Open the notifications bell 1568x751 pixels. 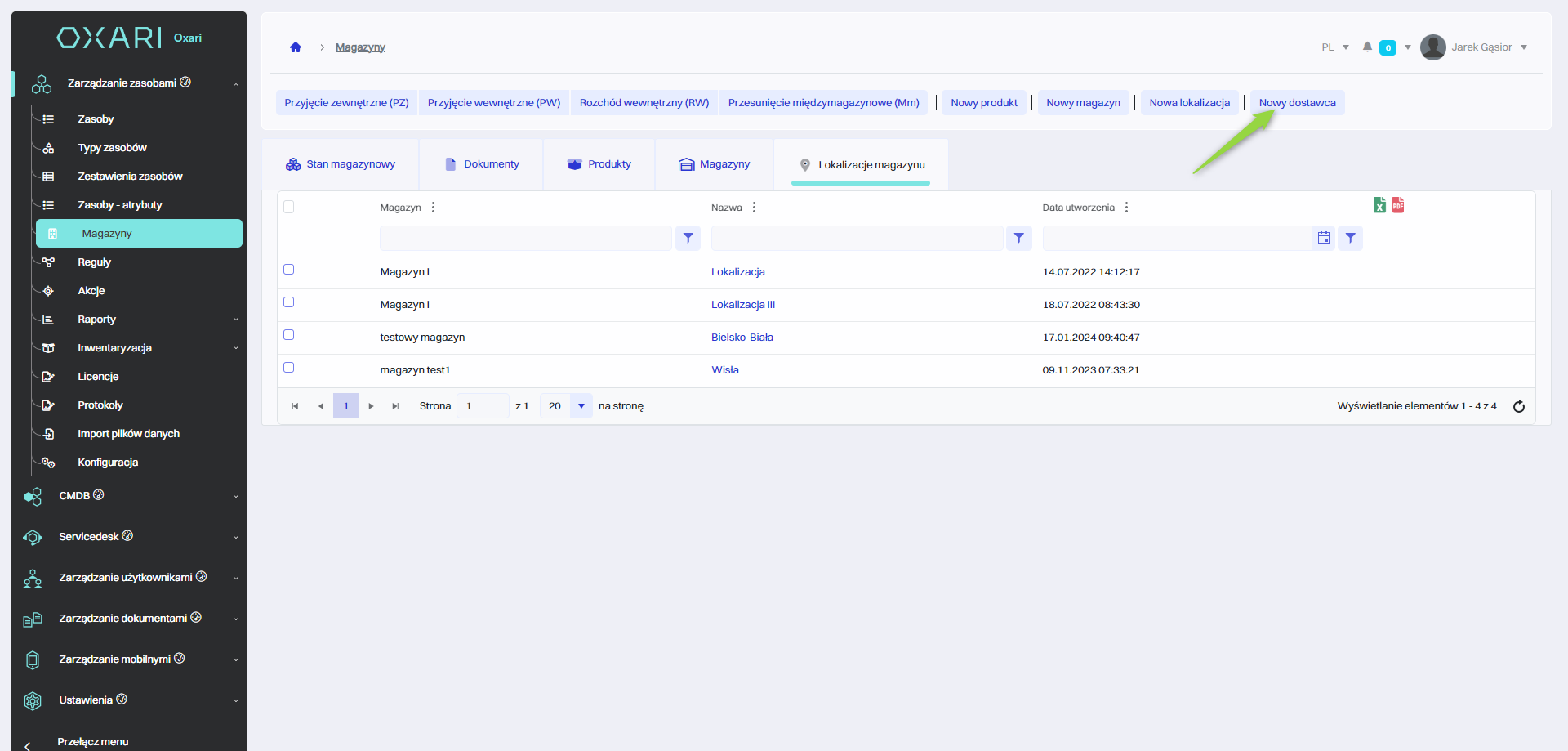pyautogui.click(x=1367, y=47)
